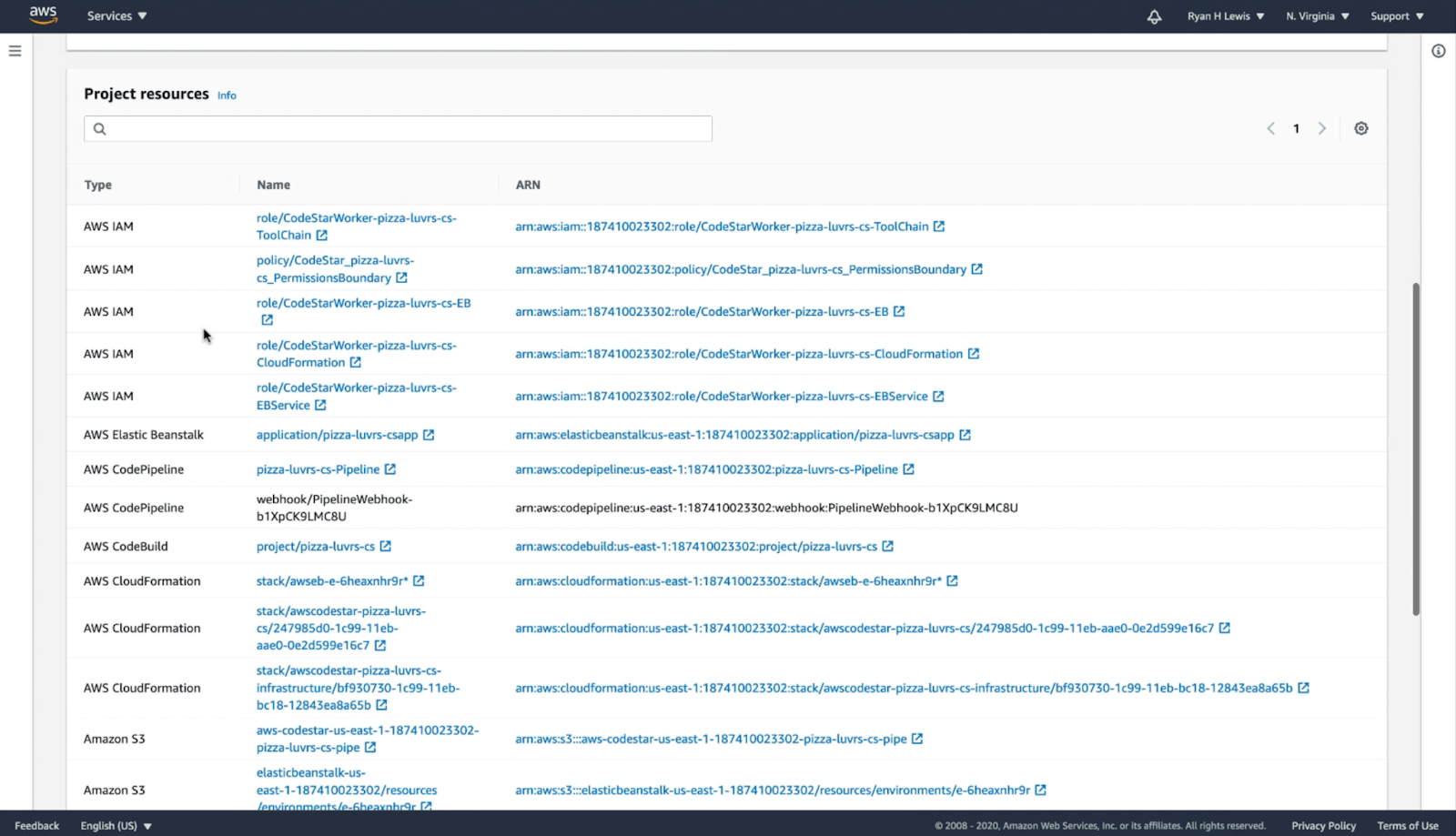Open pizza-luvrs-cs-Pipeline name link
This screenshot has width=1456, height=836.
click(318, 469)
